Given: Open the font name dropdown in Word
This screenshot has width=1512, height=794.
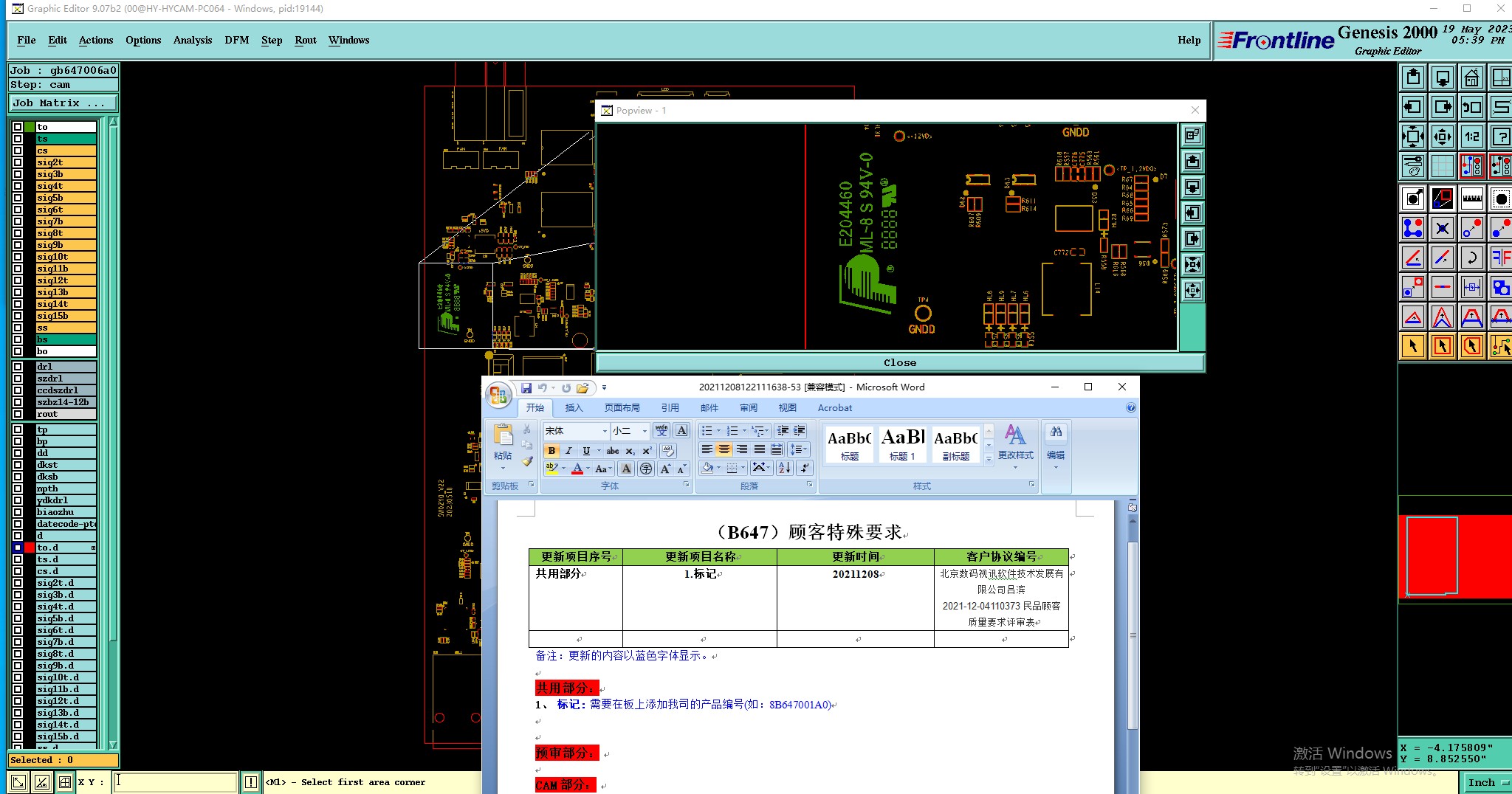Looking at the screenshot, I should (x=605, y=431).
